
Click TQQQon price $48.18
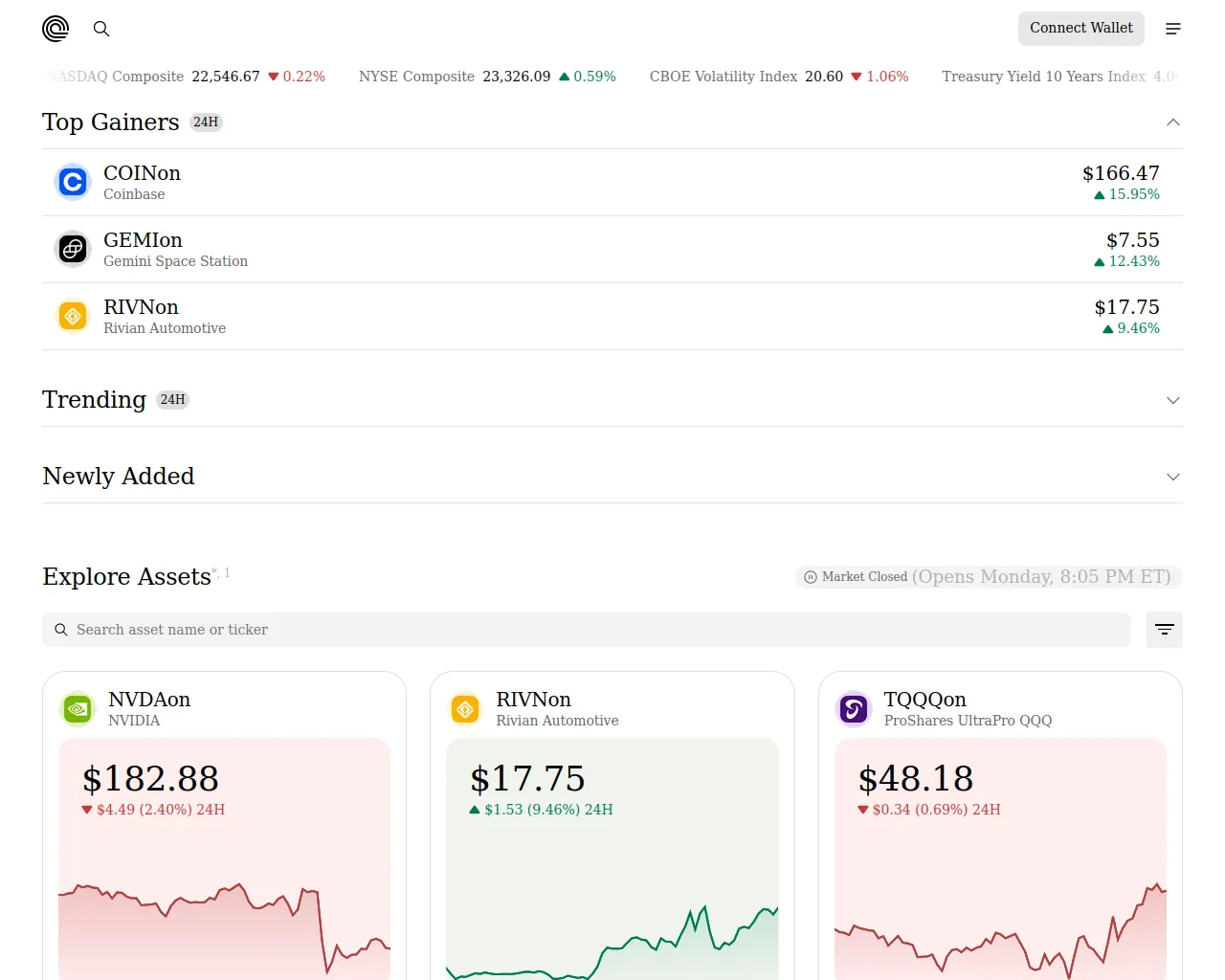tap(916, 779)
